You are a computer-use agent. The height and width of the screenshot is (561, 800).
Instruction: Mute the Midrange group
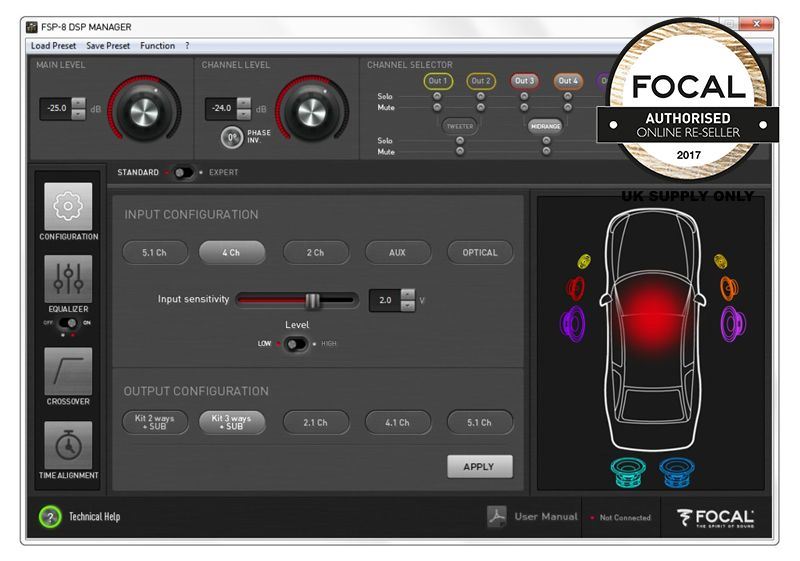546,151
